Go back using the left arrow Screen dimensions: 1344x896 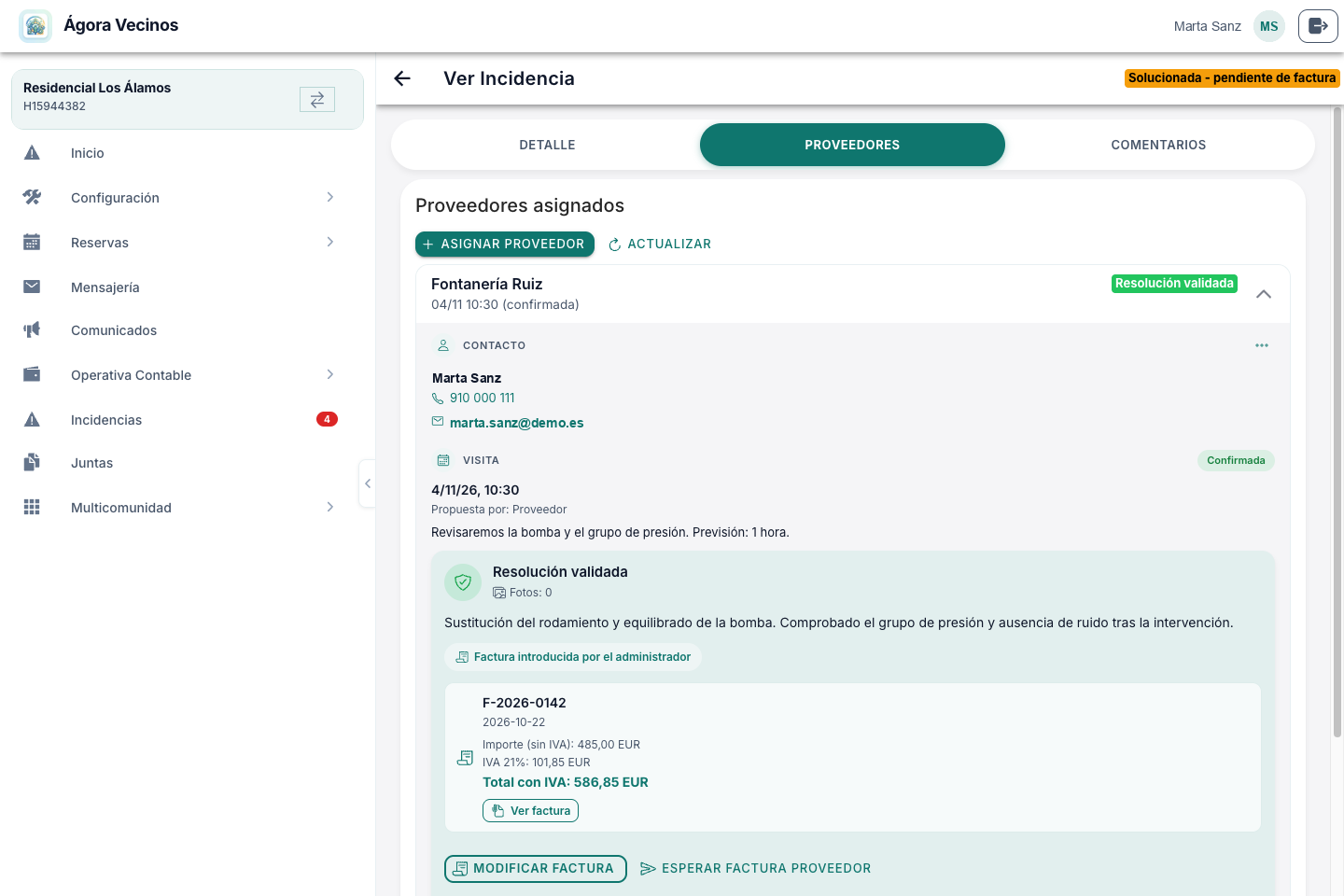pyautogui.click(x=402, y=78)
